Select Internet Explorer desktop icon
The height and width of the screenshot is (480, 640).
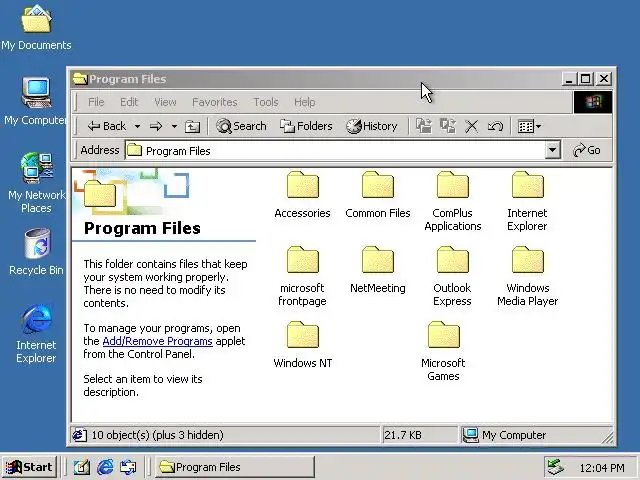(36, 334)
